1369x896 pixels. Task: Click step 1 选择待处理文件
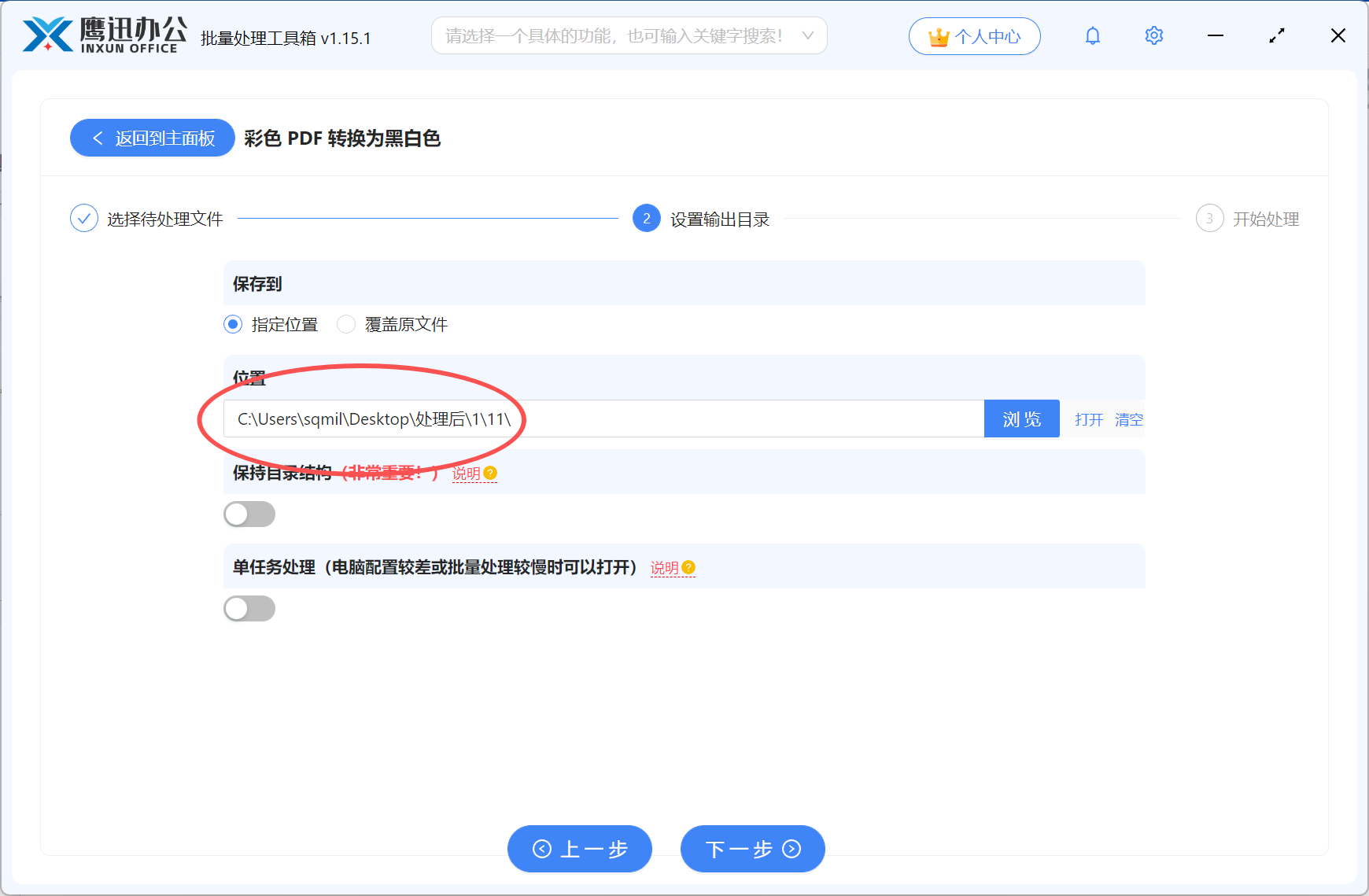coord(147,219)
